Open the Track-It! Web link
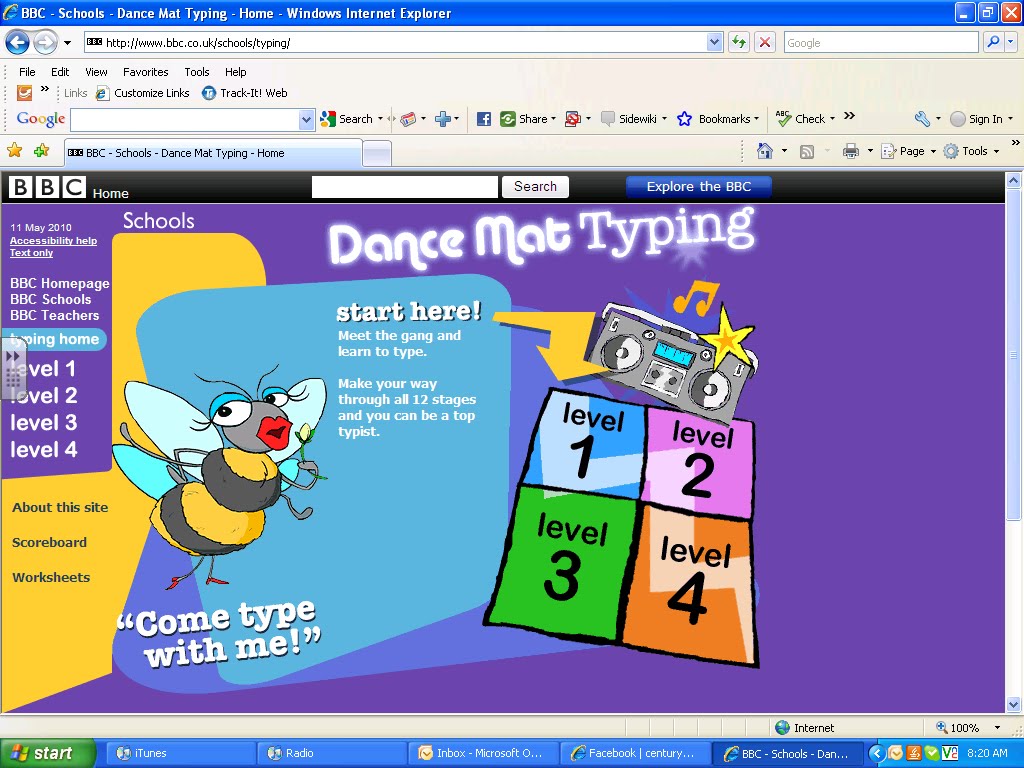Viewport: 1024px width, 768px height. 245,93
